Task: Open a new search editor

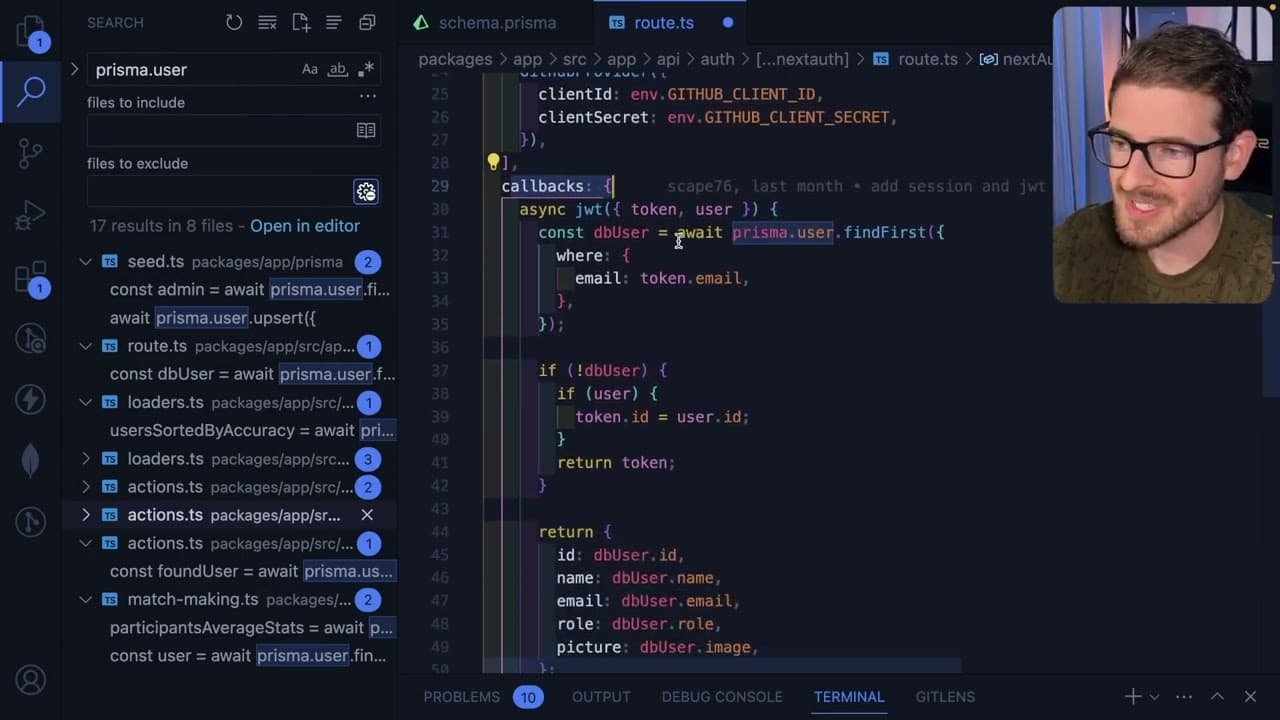Action: click(301, 22)
